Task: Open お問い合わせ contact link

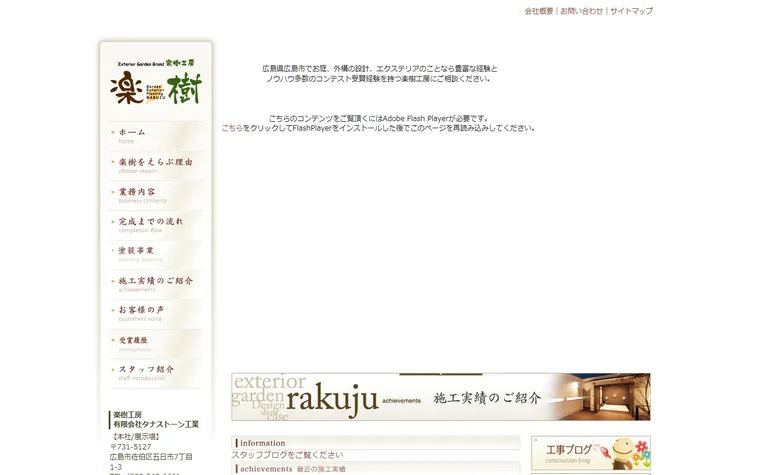Action: [582, 11]
